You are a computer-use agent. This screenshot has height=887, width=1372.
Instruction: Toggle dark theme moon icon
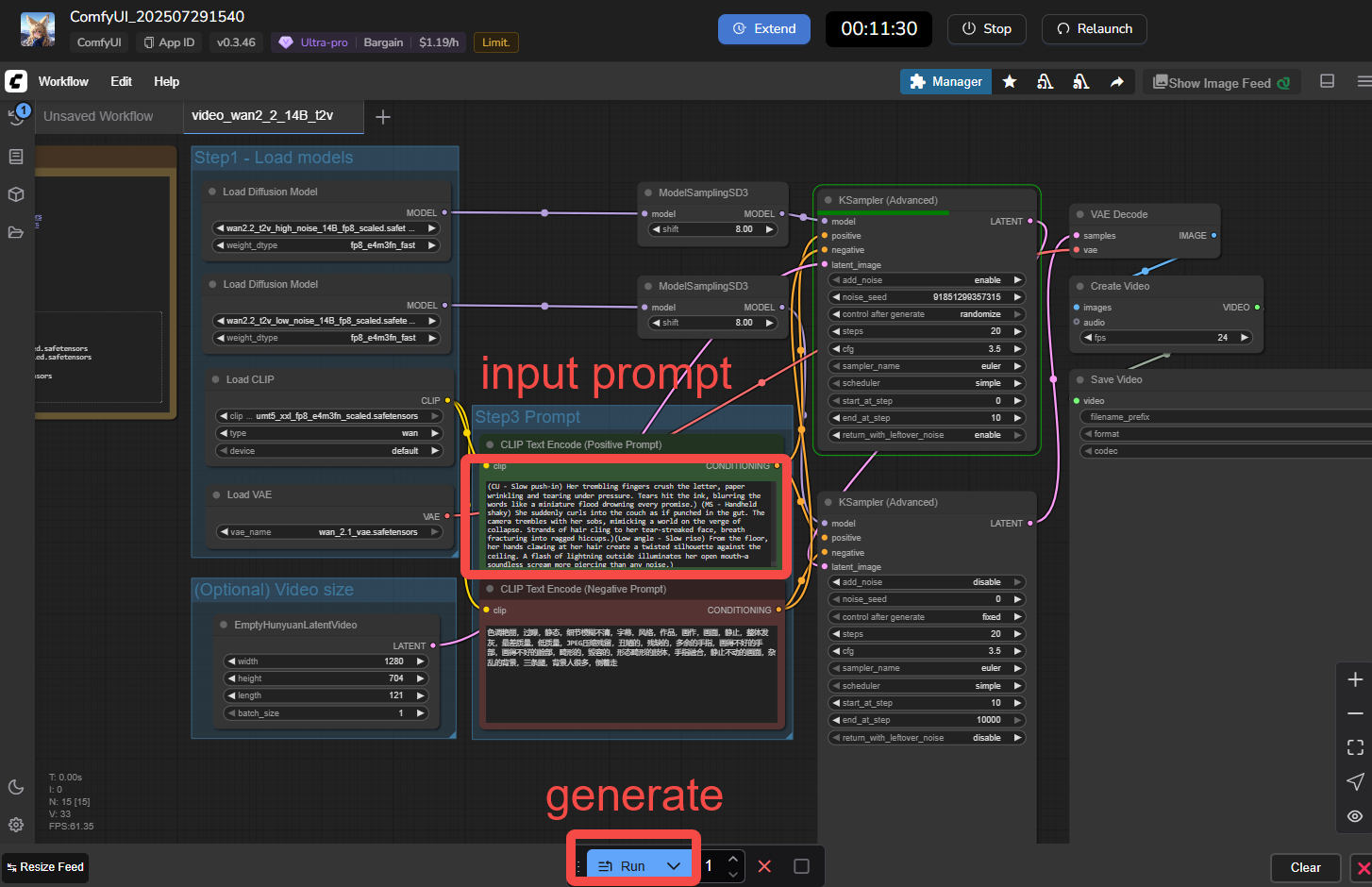[16, 787]
